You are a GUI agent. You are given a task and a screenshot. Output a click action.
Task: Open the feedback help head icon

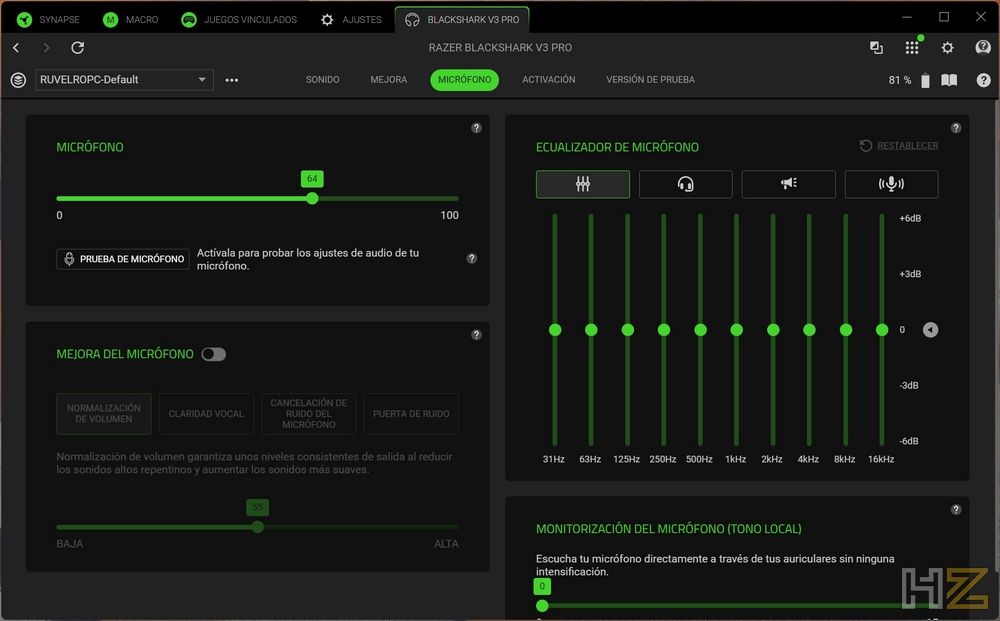click(983, 48)
